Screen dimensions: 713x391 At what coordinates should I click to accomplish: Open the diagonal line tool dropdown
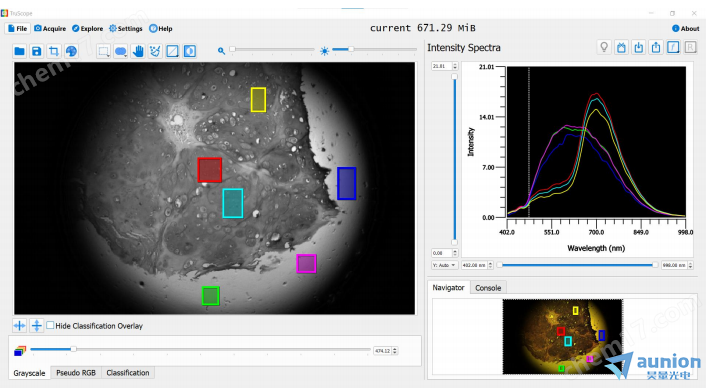click(173, 51)
